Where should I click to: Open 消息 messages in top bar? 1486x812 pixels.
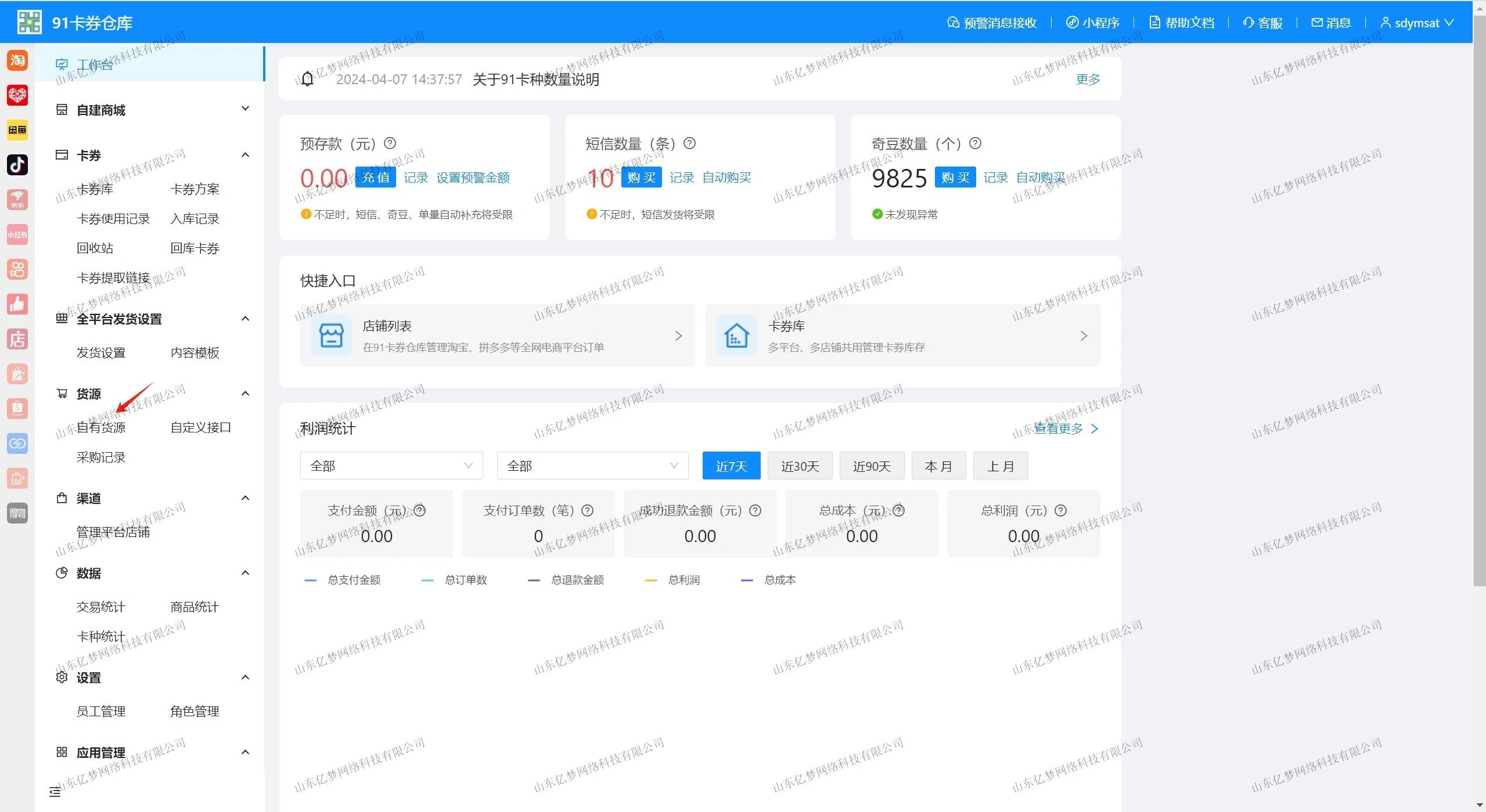[1330, 22]
